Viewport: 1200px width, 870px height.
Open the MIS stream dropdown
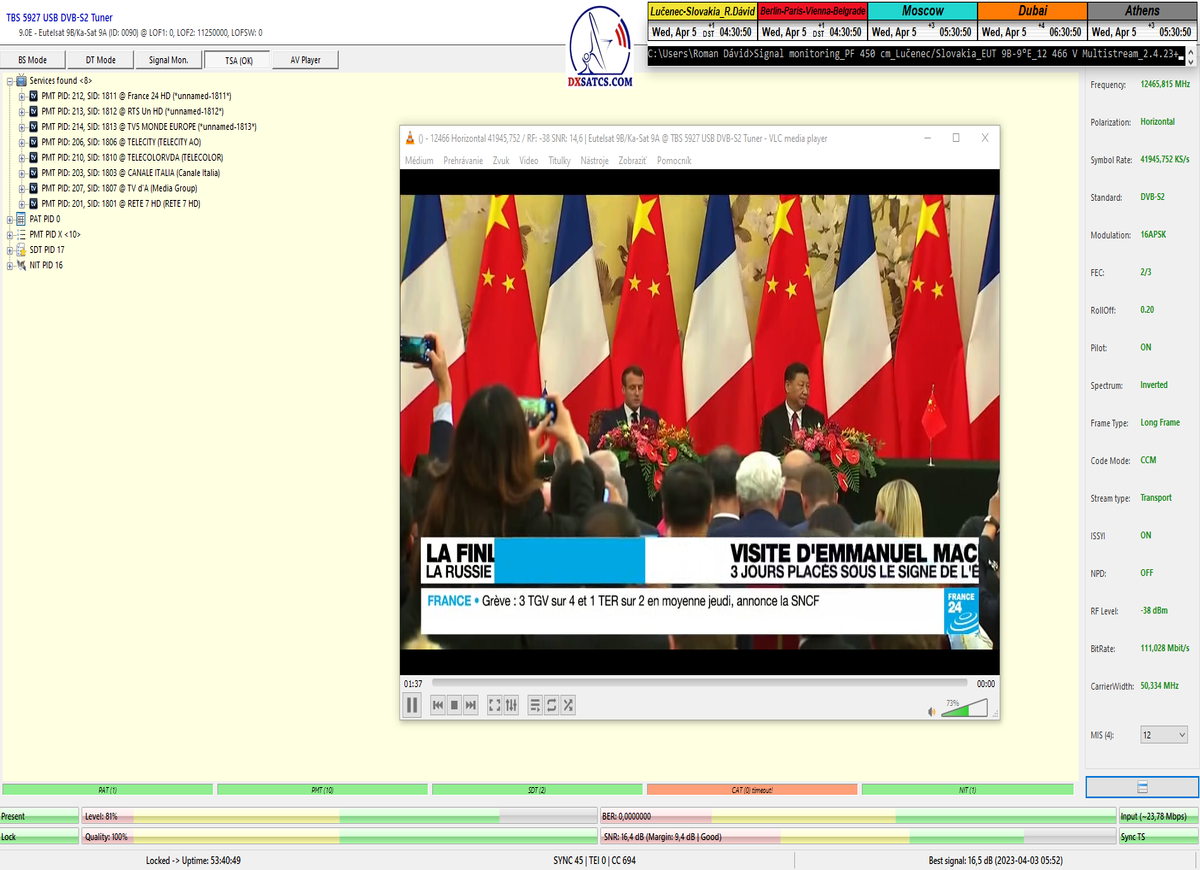[x=1163, y=735]
